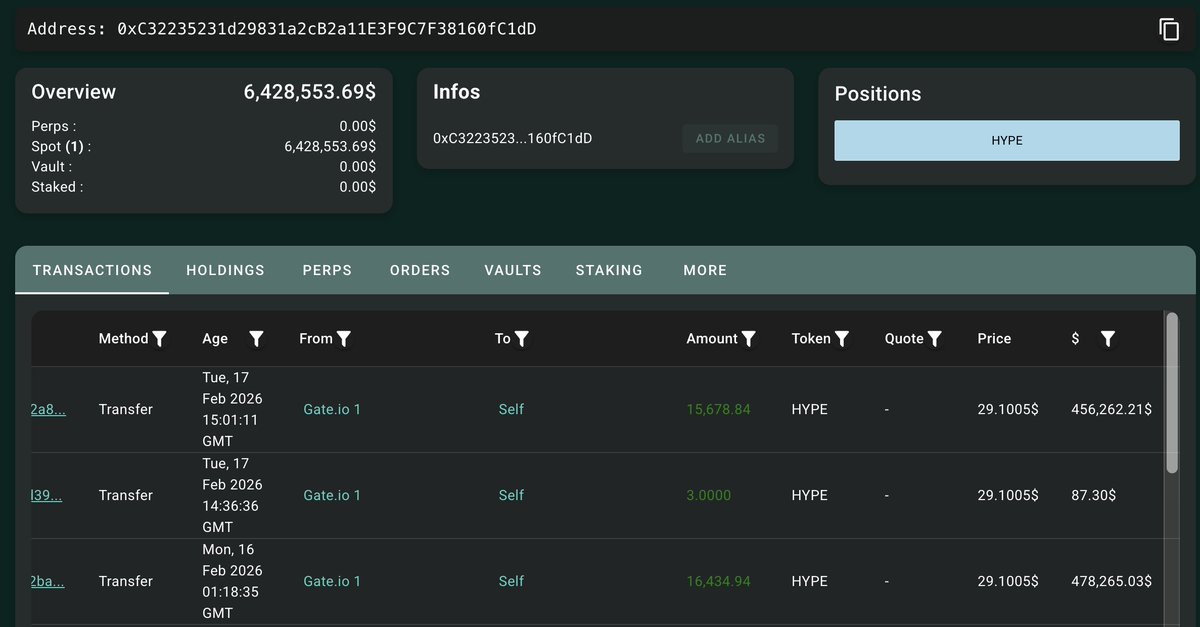Click the Age column filter icon
The width and height of the screenshot is (1200, 627).
256,339
